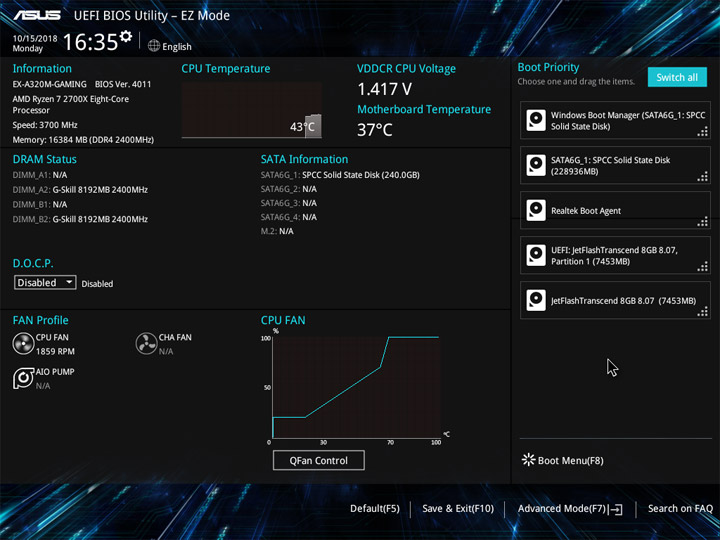The width and height of the screenshot is (720, 540).
Task: Click the DIMM_A2 G-Skill 8192MB row
Action: [80, 190]
